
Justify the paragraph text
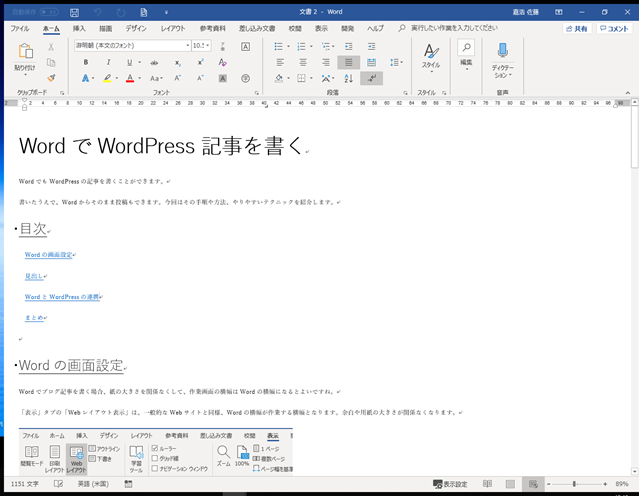click(348, 62)
